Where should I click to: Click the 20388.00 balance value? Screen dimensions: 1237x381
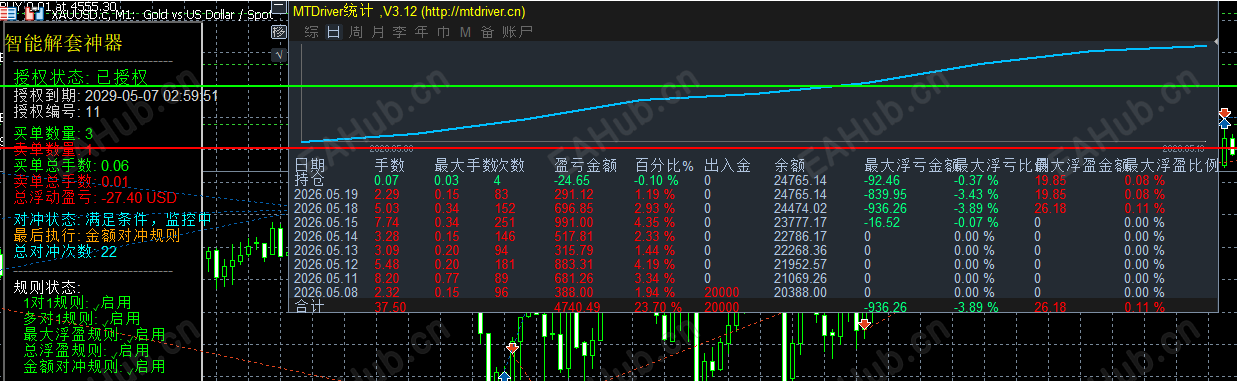[801, 292]
